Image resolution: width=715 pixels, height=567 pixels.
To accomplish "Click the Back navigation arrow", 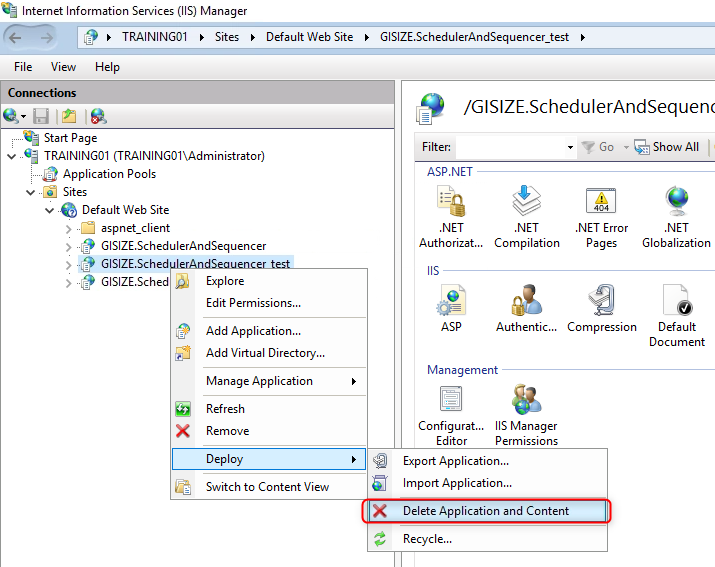I will click(x=15, y=37).
